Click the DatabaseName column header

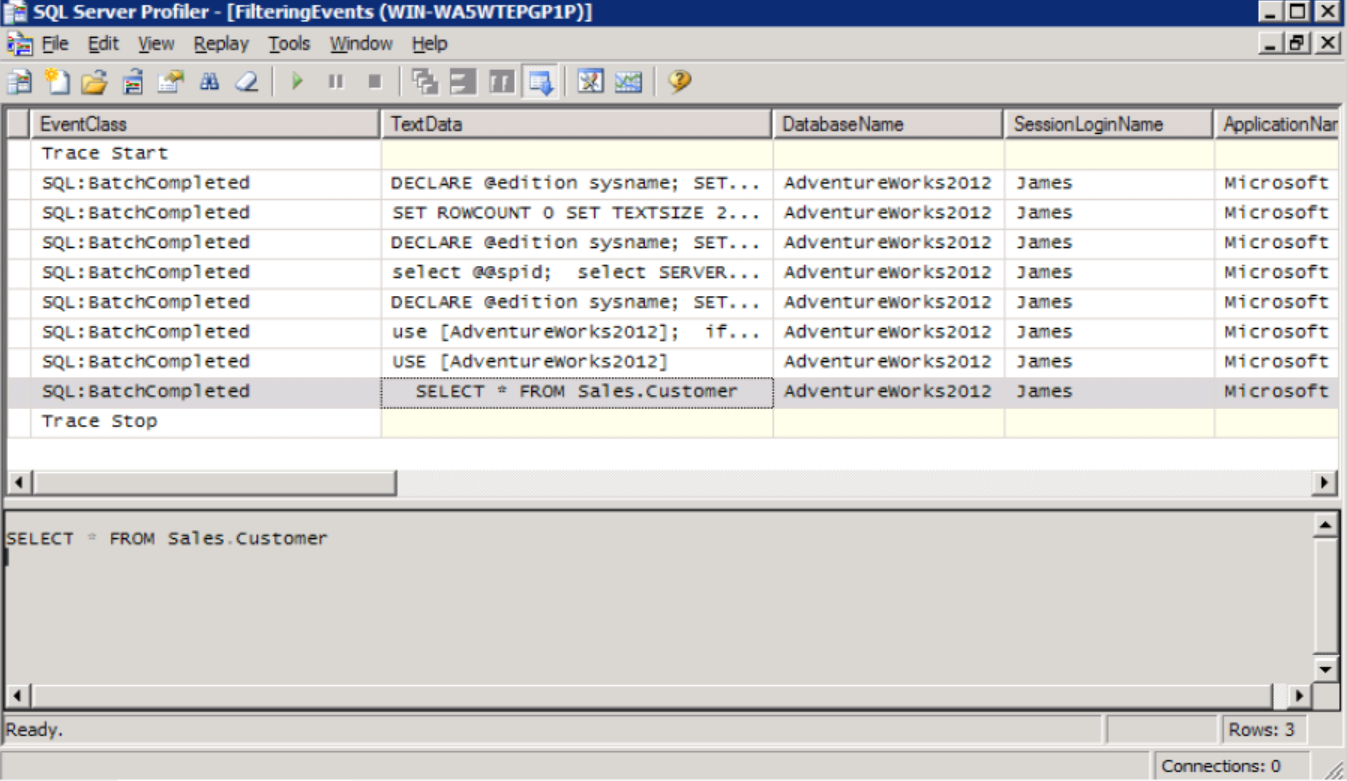tap(888, 125)
